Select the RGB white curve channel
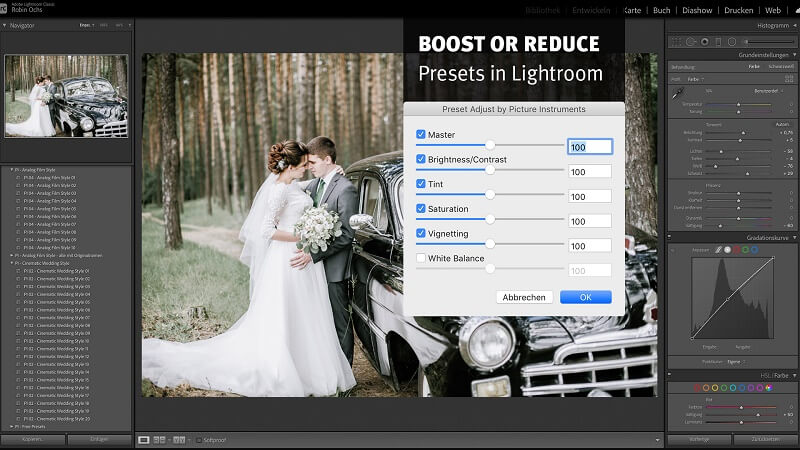This screenshot has width=800, height=450. click(x=728, y=250)
